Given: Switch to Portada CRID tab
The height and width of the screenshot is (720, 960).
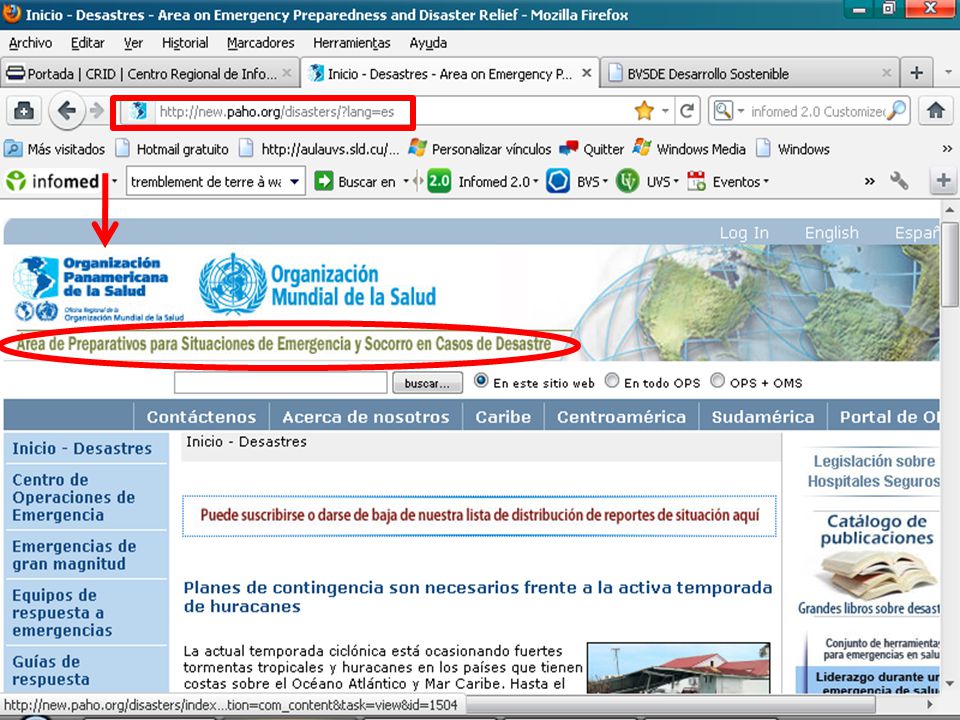Looking at the screenshot, I should (x=150, y=73).
